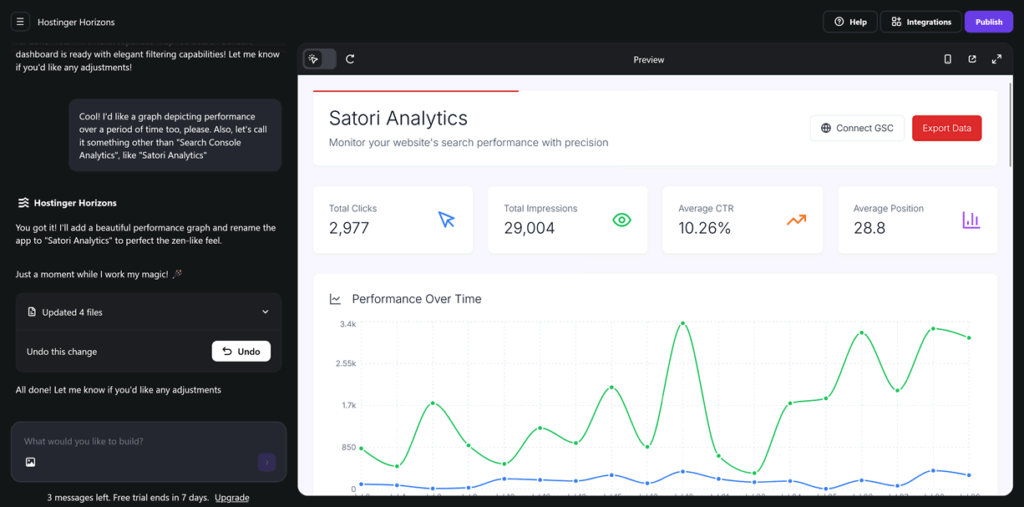Expand preview to fullscreen

[997, 59]
